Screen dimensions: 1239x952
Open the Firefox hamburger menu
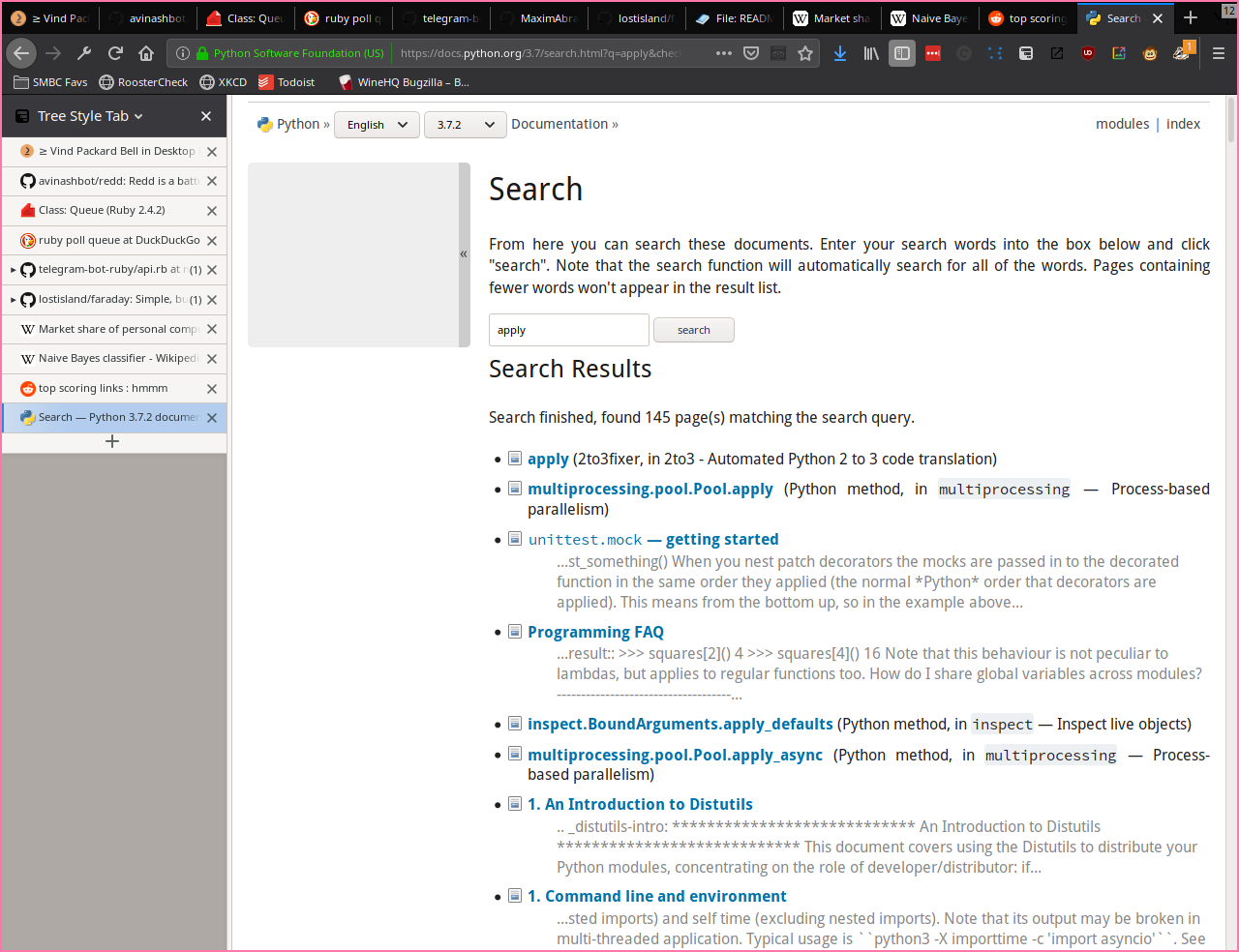pyautogui.click(x=1219, y=53)
